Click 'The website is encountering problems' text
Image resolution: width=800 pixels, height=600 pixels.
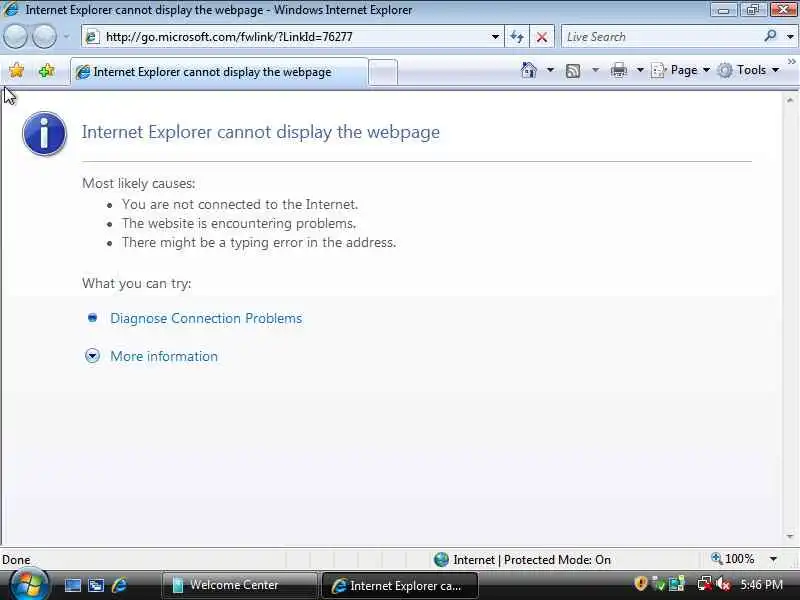[x=239, y=223]
